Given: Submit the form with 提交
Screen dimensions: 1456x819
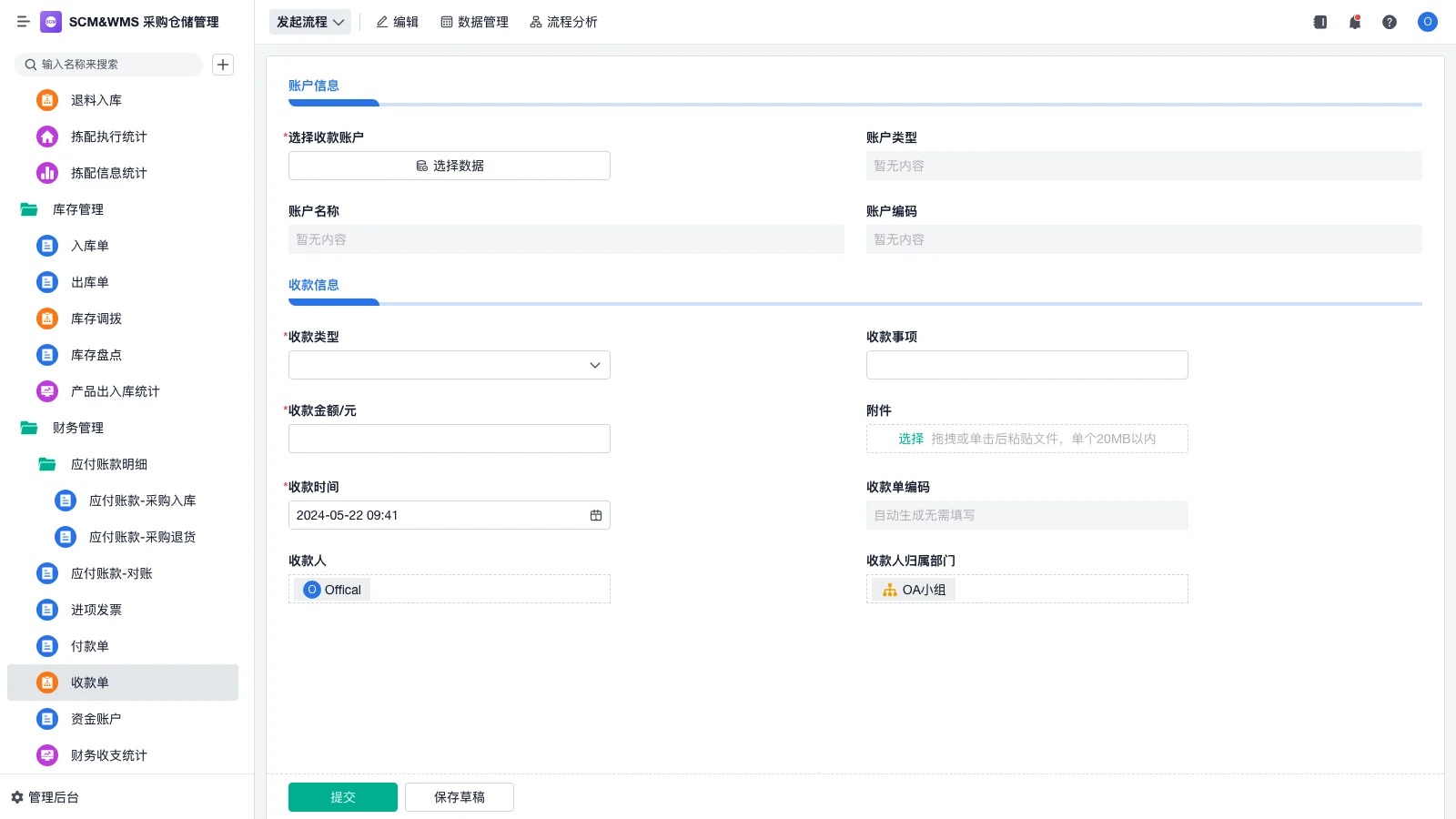Looking at the screenshot, I should (343, 797).
